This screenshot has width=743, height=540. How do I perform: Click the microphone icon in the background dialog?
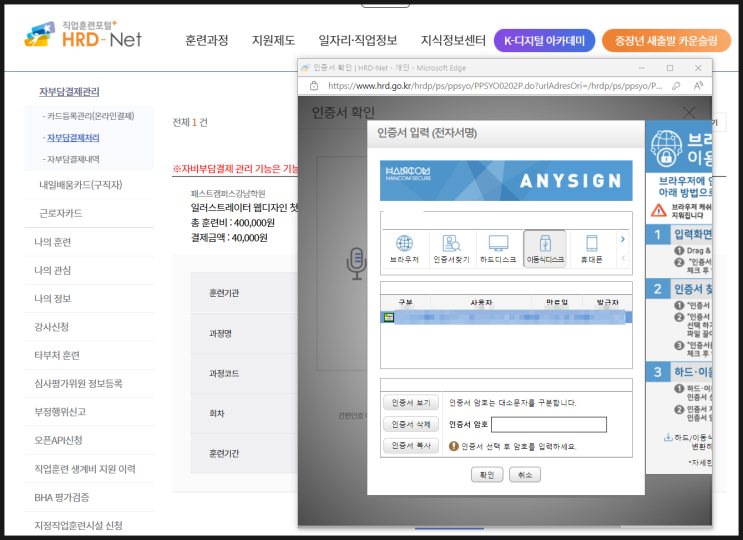pos(356,263)
